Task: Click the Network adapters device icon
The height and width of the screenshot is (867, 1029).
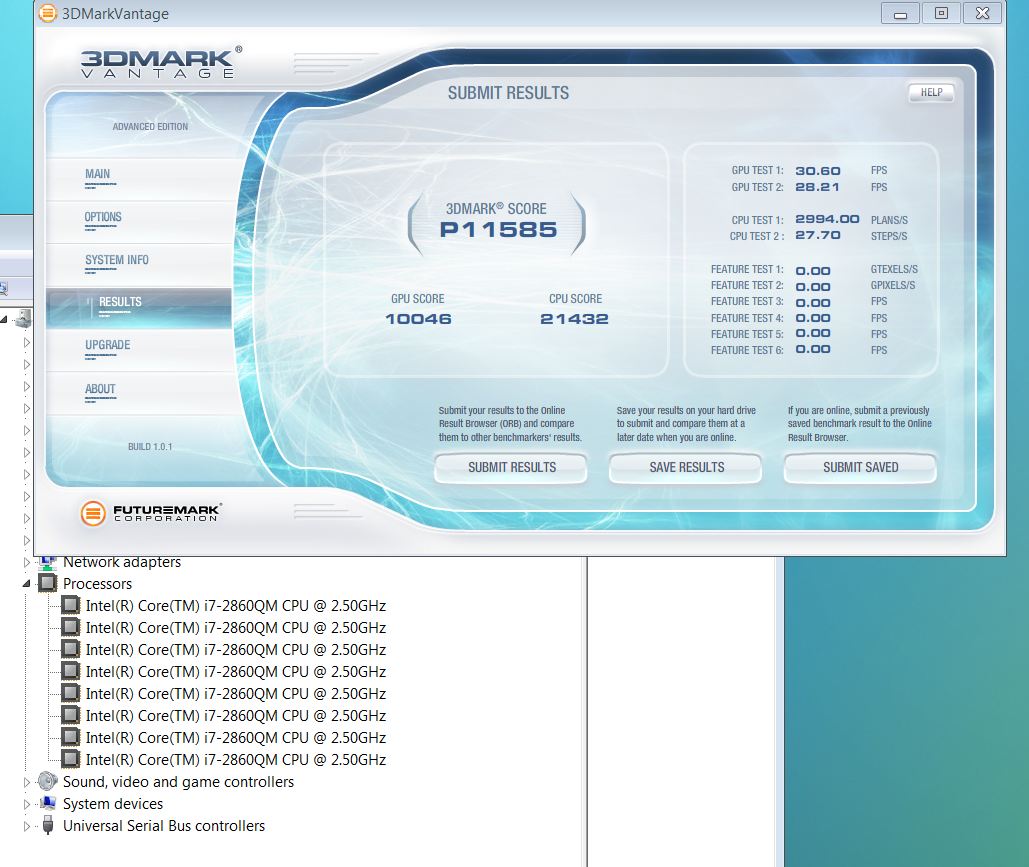Action: pos(48,562)
